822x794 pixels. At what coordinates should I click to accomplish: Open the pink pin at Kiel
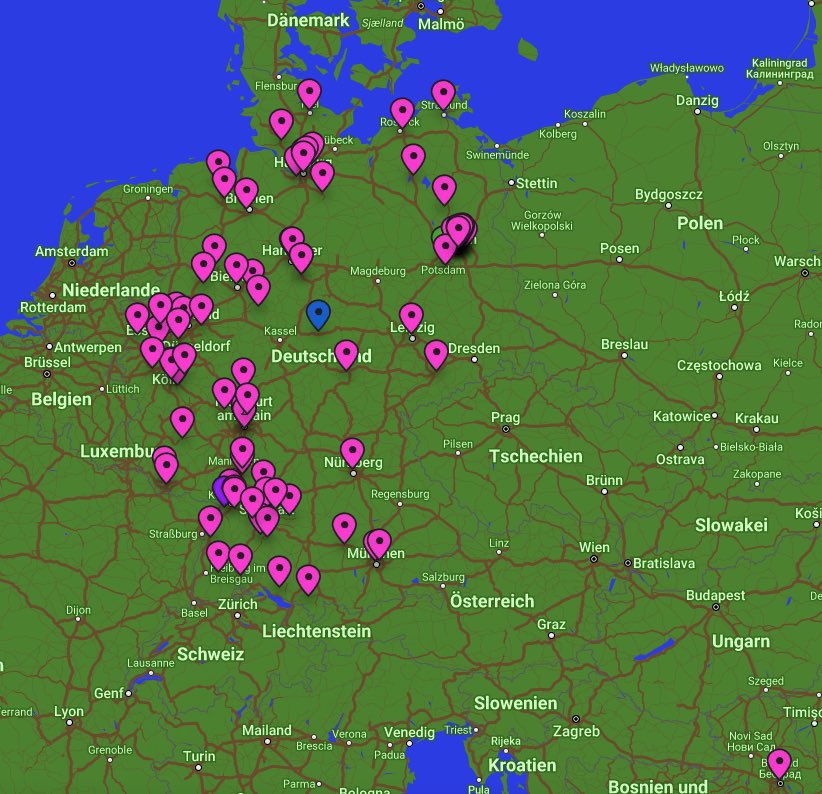pyautogui.click(x=309, y=93)
